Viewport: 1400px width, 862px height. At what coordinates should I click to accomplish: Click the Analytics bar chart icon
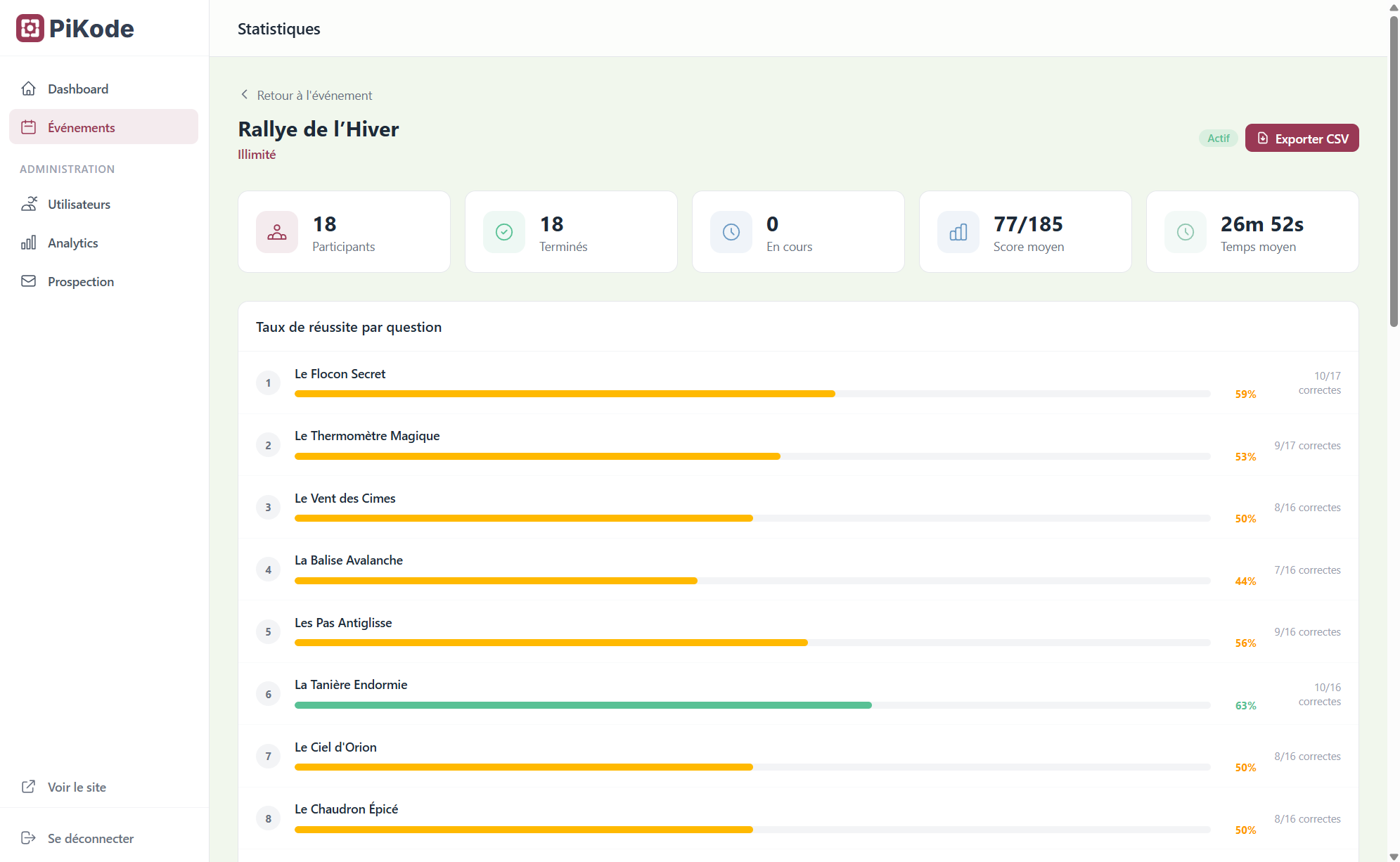coord(29,243)
